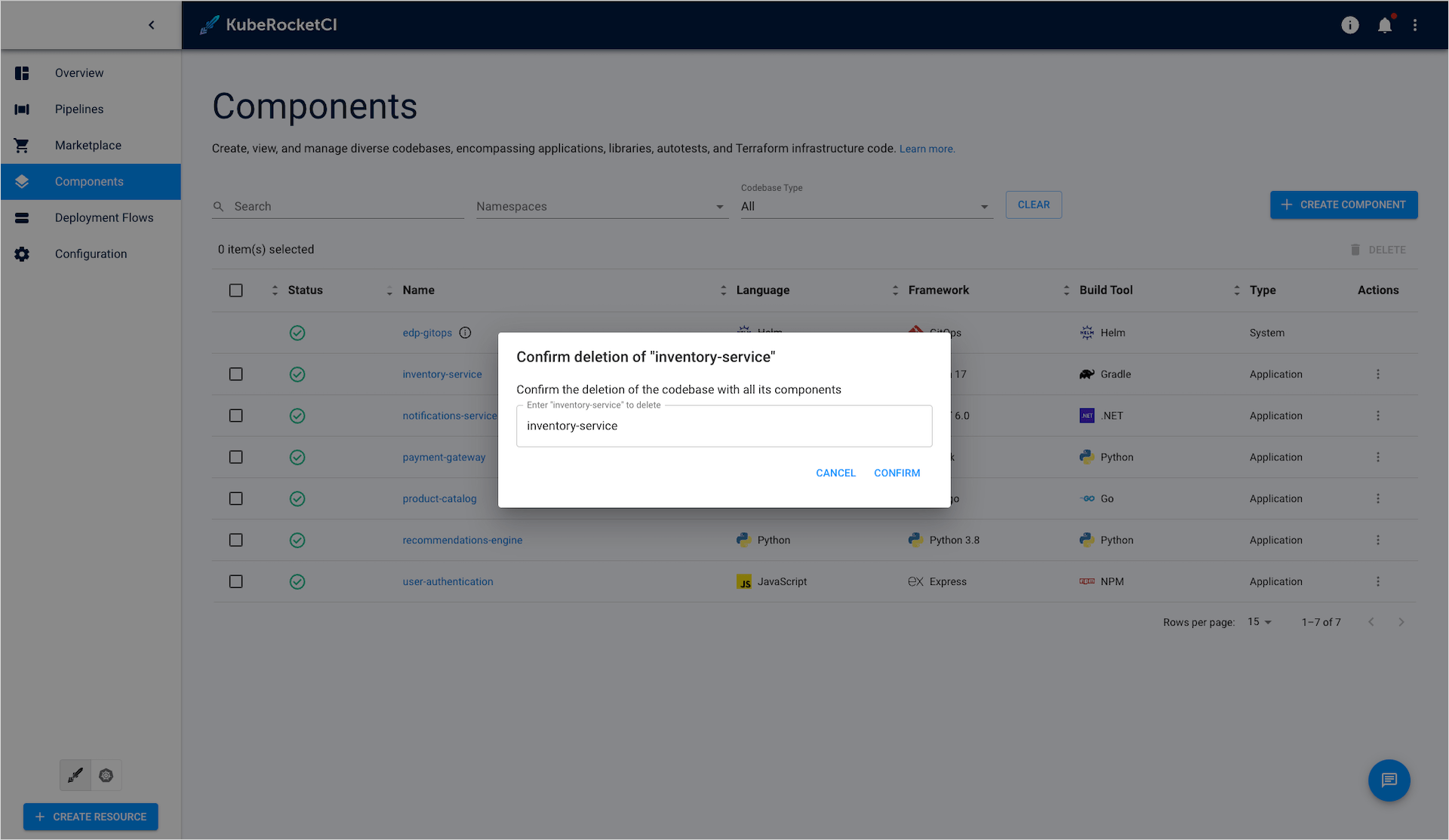Open the Marketplace cart icon
Viewport: 1449px width, 840px height.
[x=22, y=145]
